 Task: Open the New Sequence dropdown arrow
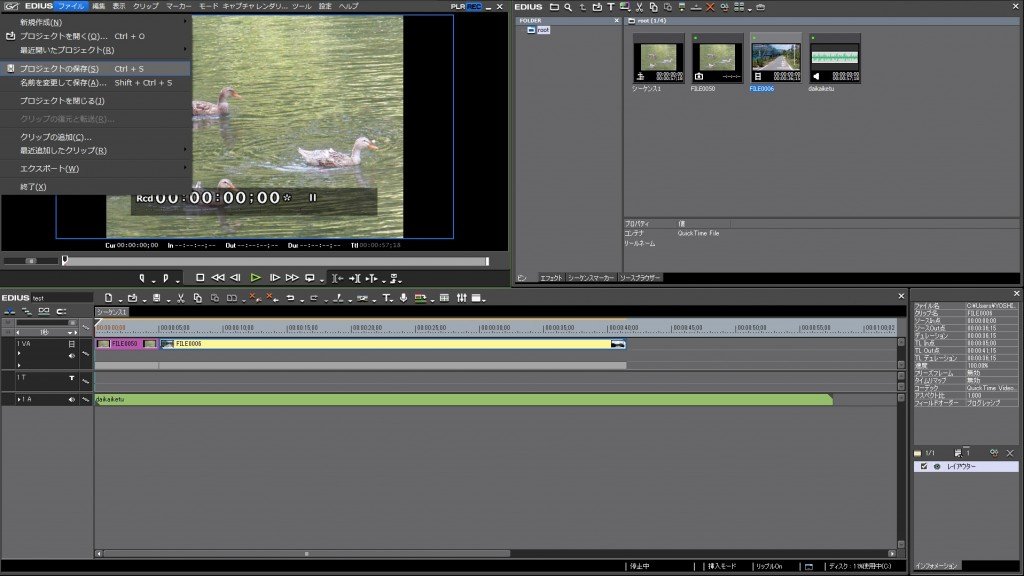[120, 300]
